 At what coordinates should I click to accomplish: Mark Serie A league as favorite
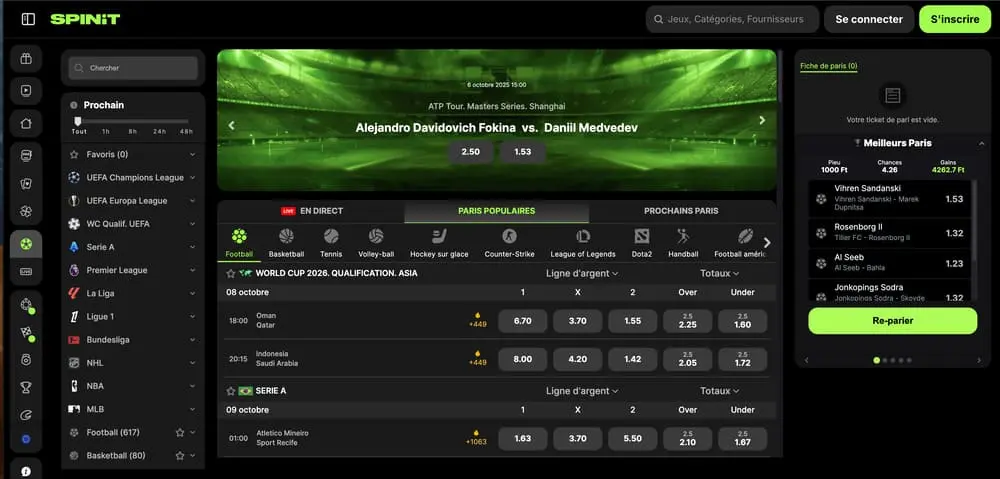click(x=231, y=391)
